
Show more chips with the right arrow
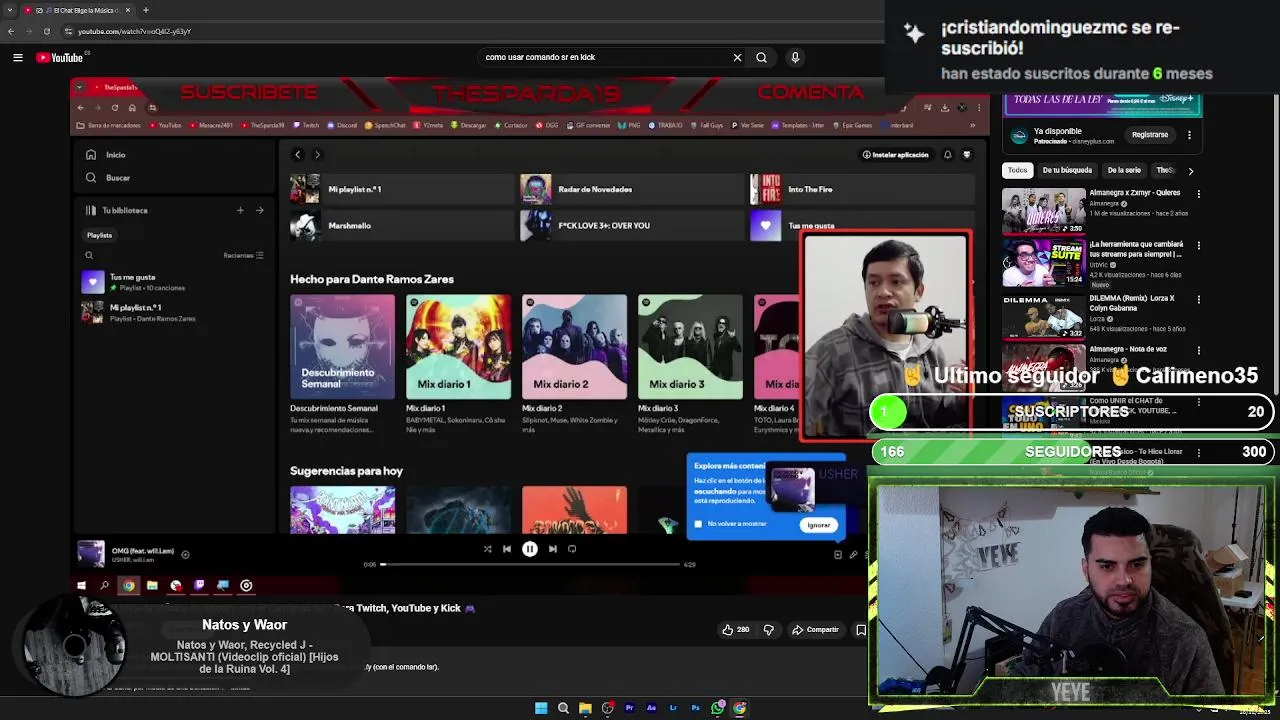1190,171
